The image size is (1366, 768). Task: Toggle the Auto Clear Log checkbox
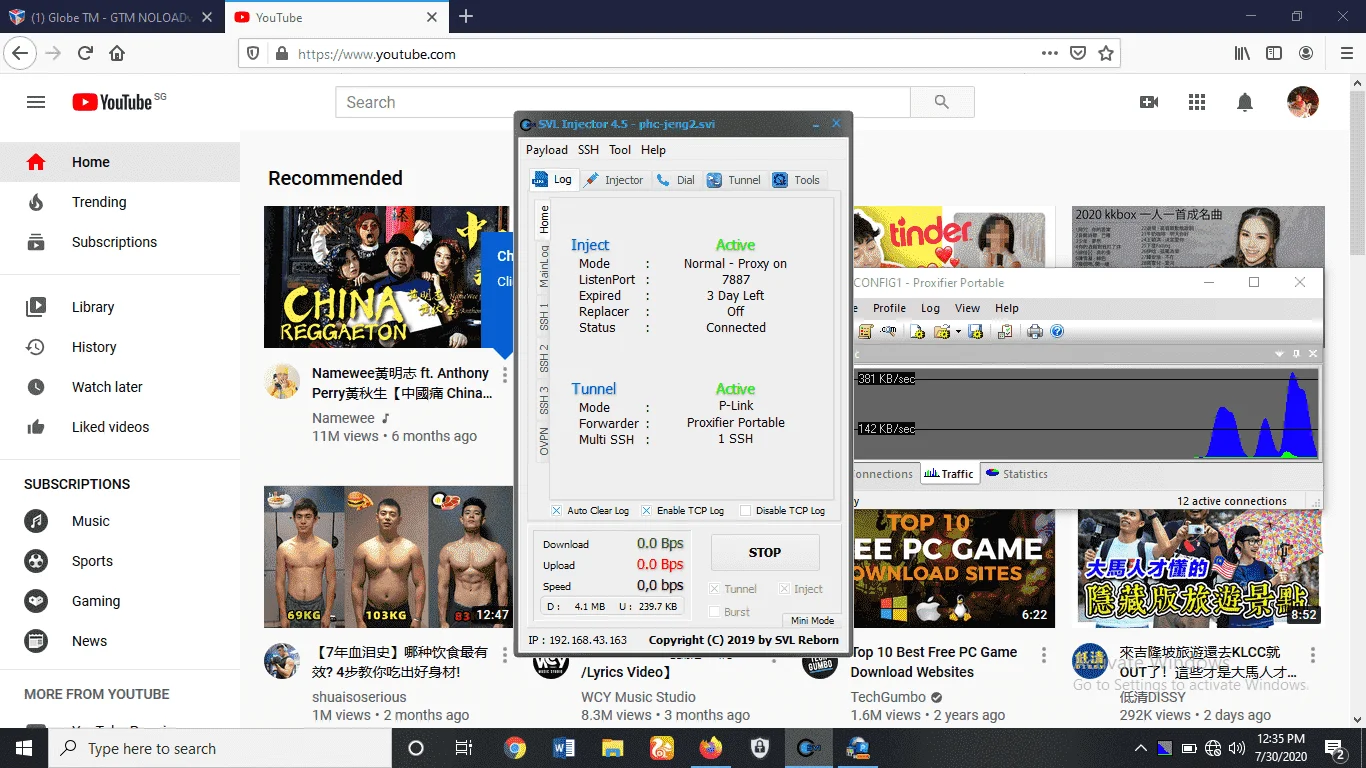557,510
